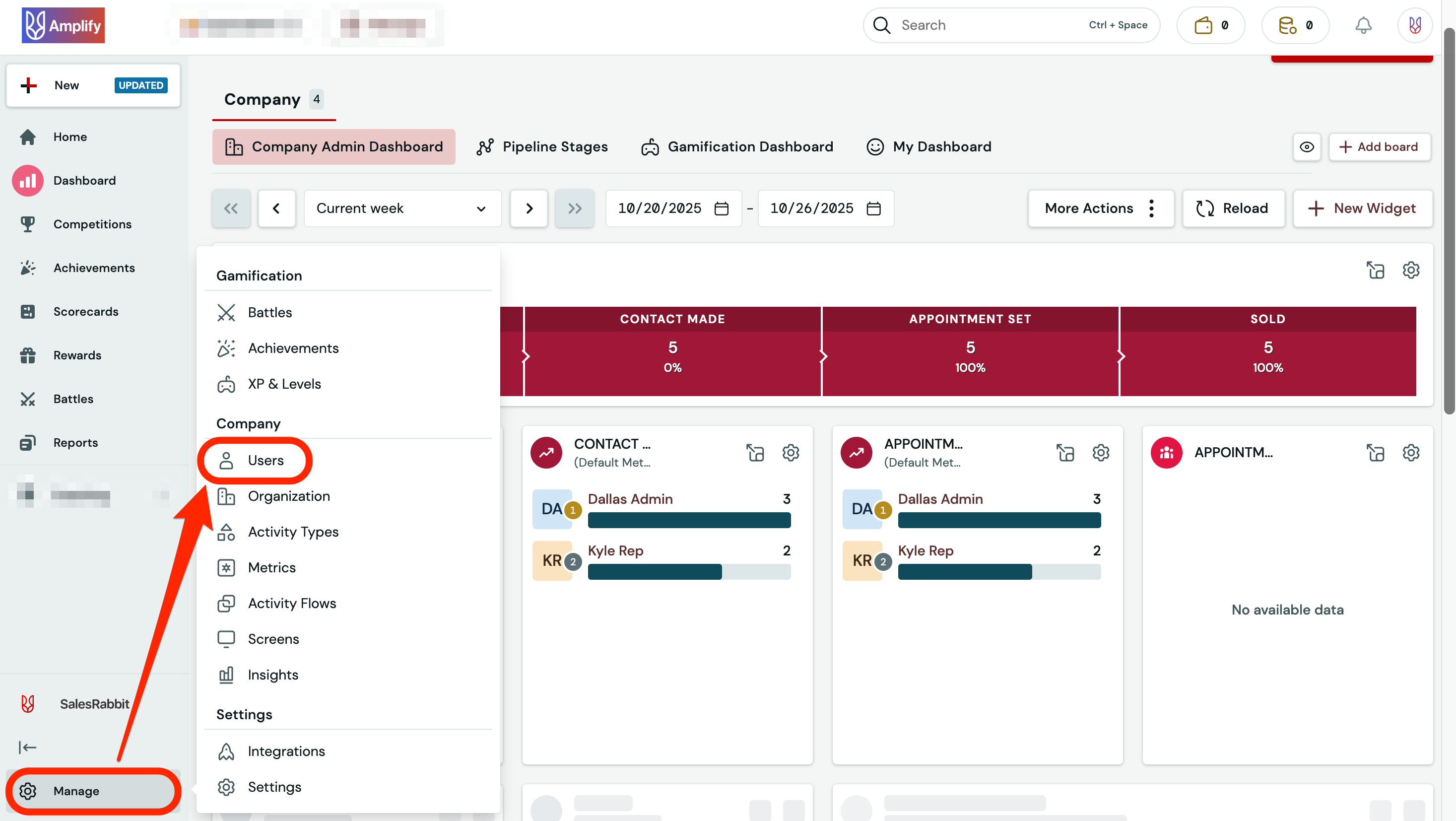Select the Battles crossed-swords icon

tap(27, 399)
